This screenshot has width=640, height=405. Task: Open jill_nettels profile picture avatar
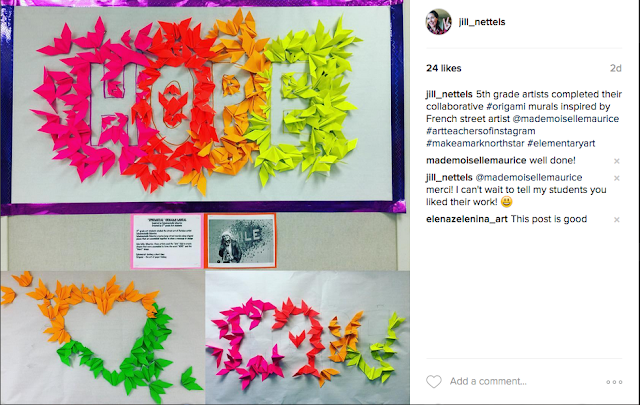(x=438, y=22)
